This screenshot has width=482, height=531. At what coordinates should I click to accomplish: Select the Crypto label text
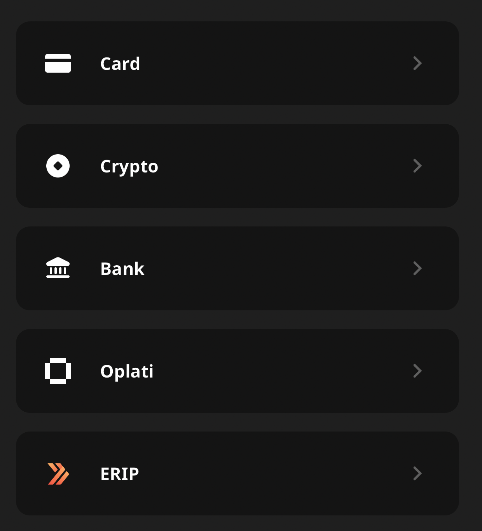pos(129,167)
